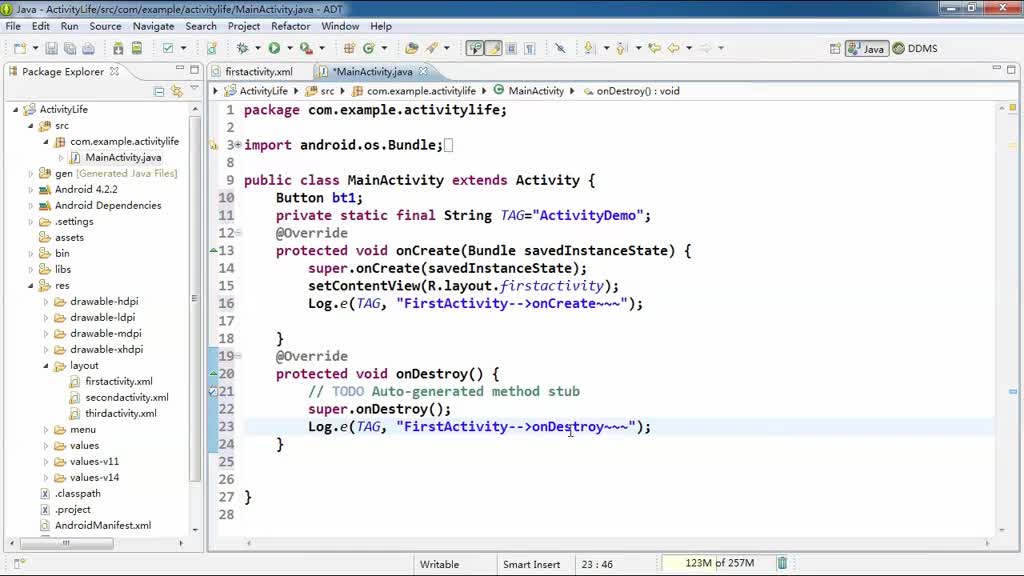Open the Refactor menu
1024x576 pixels.
(291, 26)
